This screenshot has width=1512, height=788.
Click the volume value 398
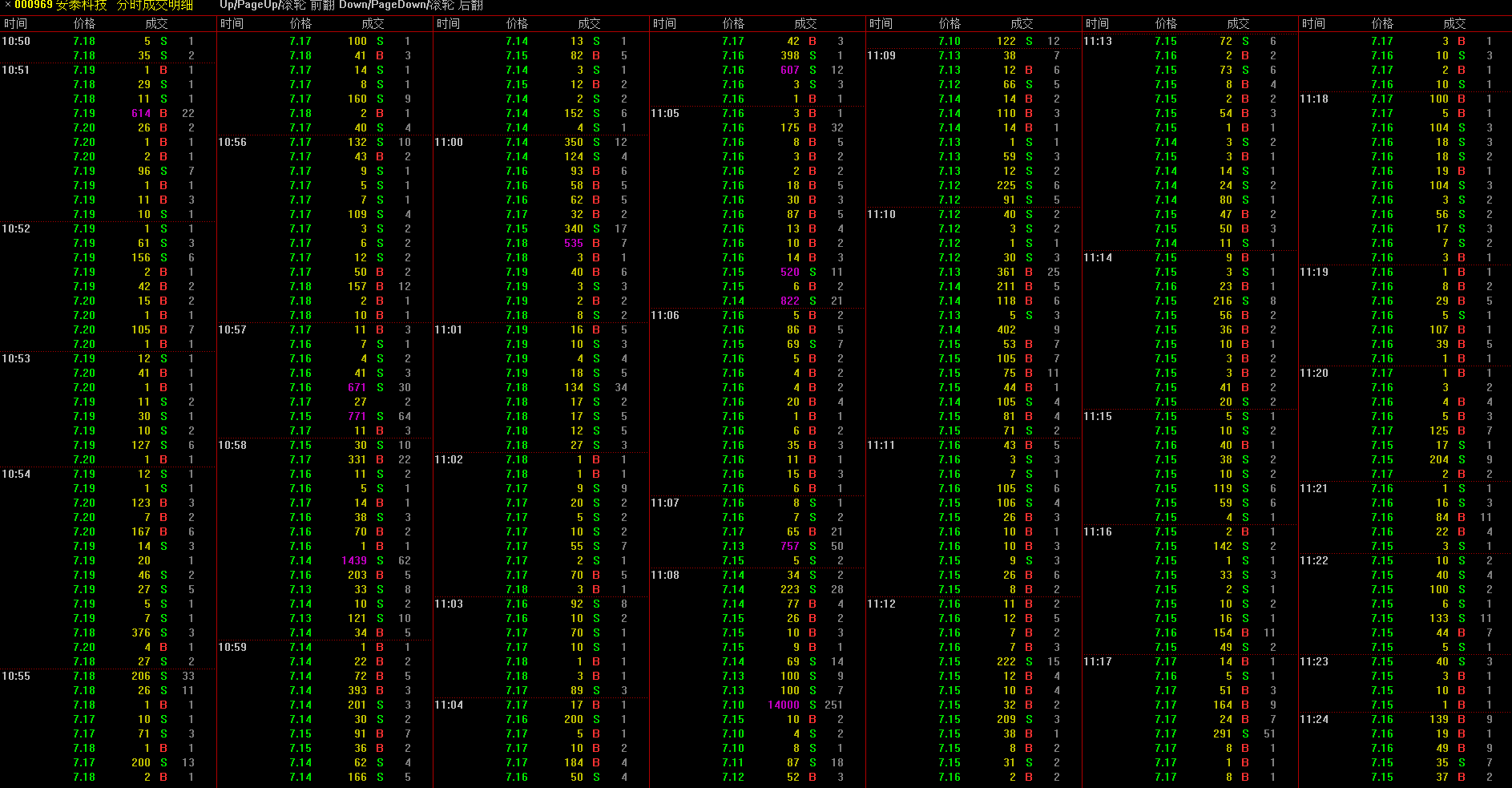click(x=790, y=55)
